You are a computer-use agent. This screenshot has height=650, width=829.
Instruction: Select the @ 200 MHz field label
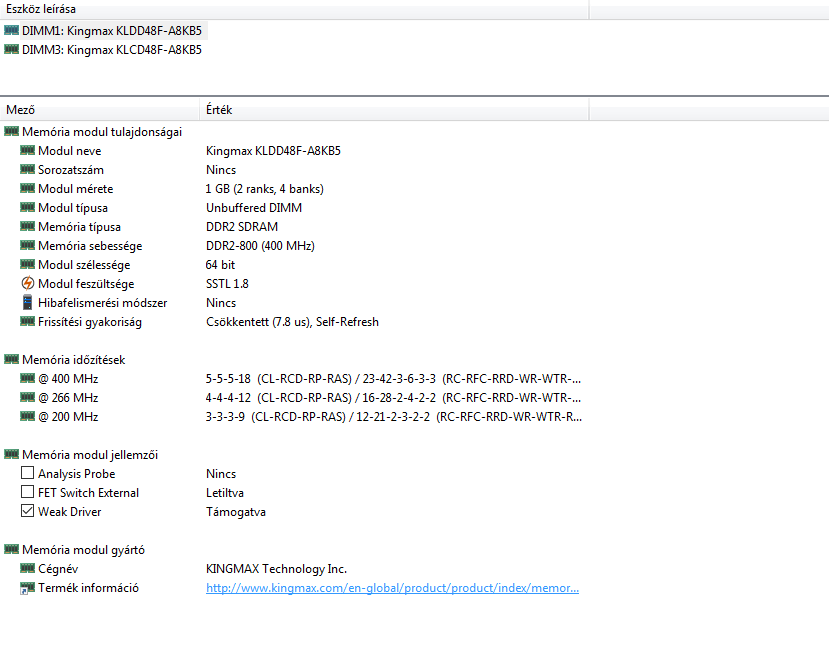coord(68,417)
